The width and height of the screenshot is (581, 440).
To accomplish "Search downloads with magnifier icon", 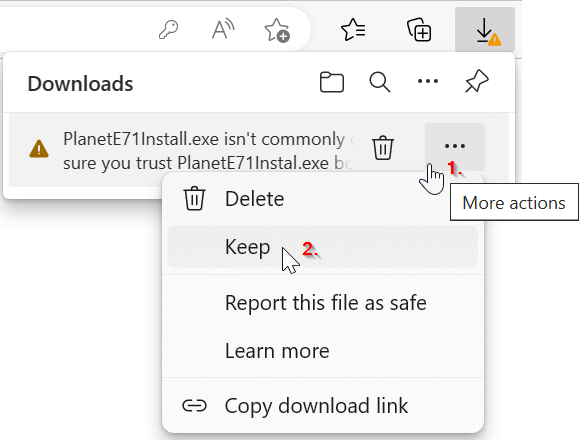I will tap(380, 82).
